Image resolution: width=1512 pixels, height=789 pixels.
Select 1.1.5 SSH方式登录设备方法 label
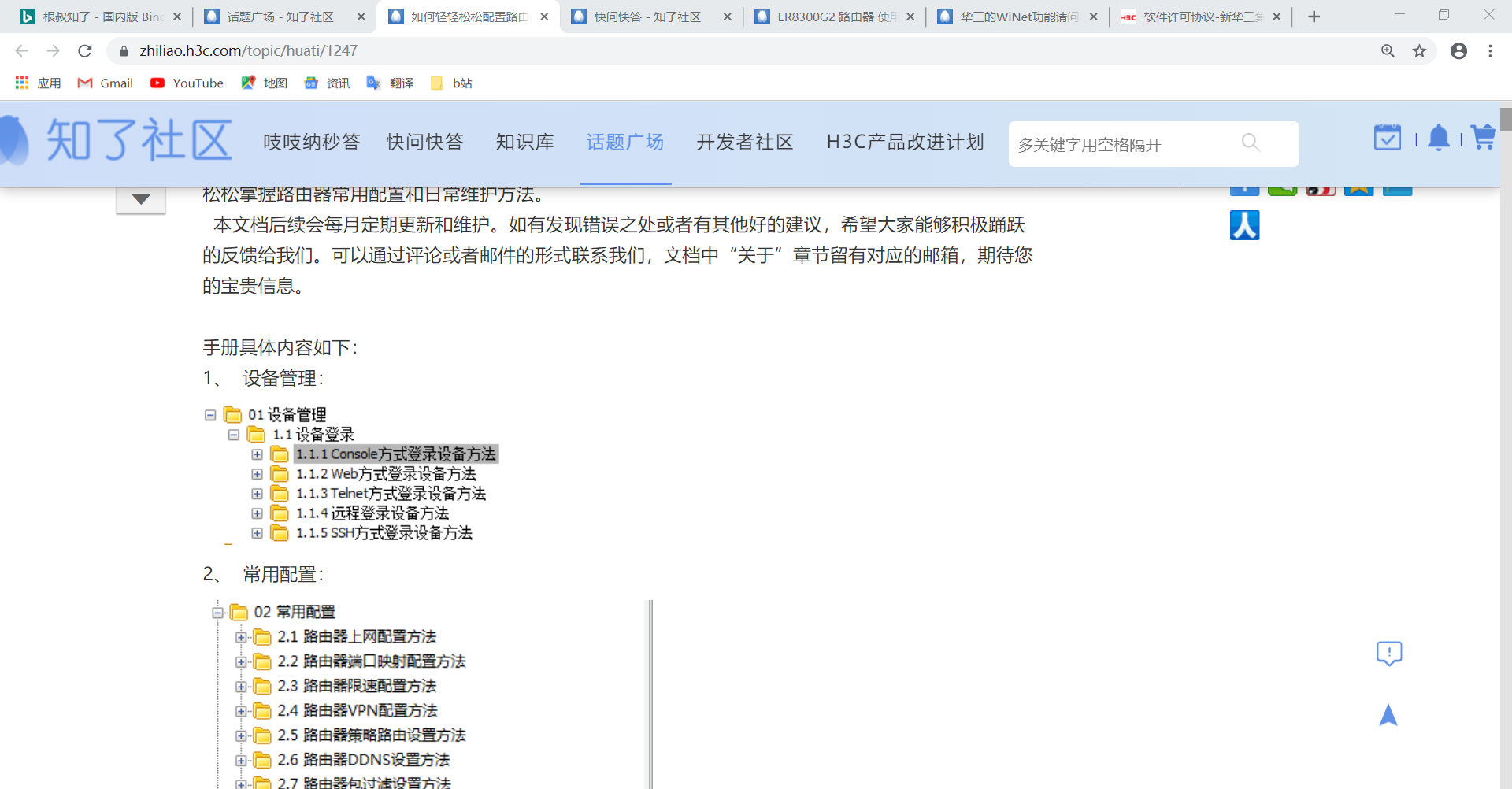tap(384, 533)
